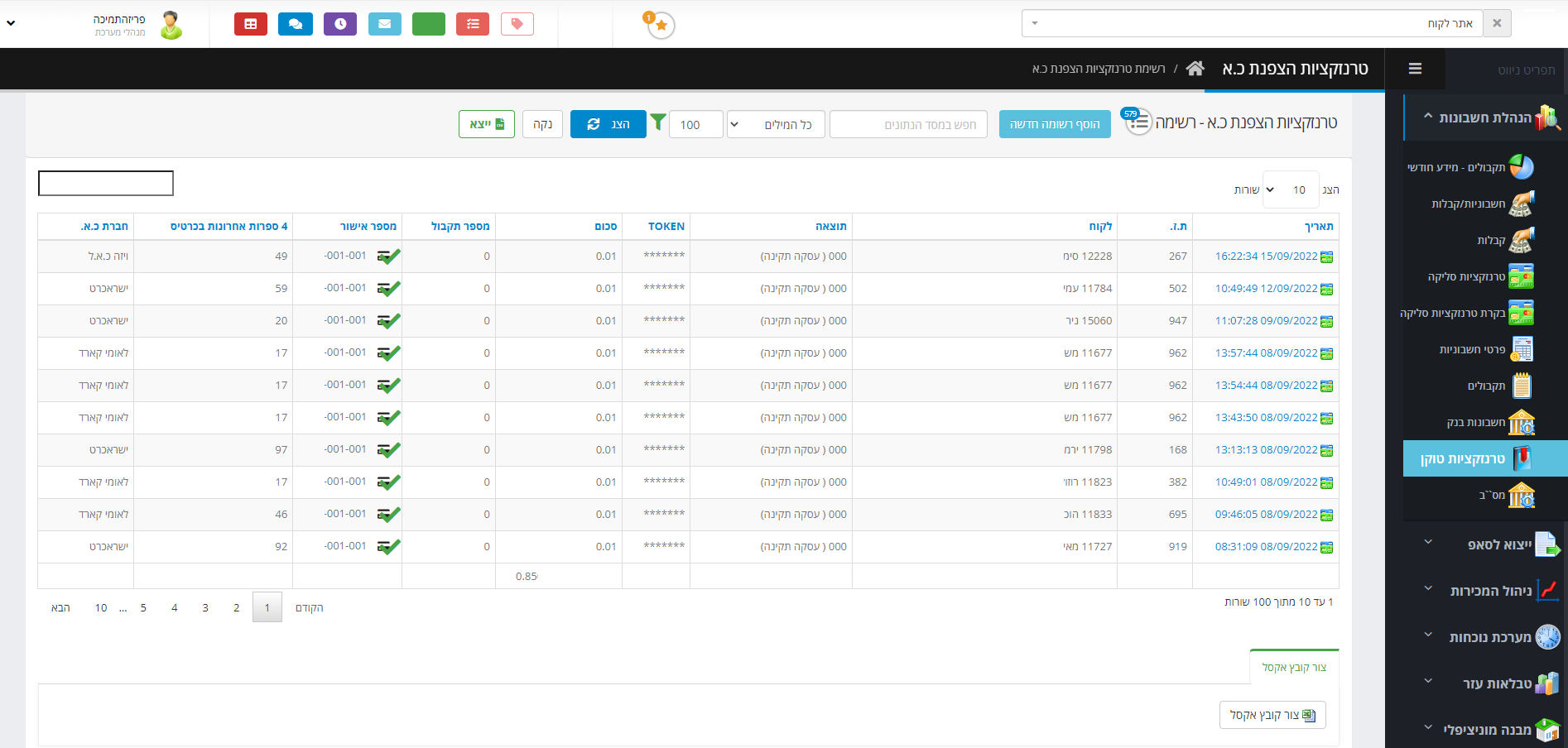Open the red tasks list icon
1568x748 pixels.
coord(473,24)
